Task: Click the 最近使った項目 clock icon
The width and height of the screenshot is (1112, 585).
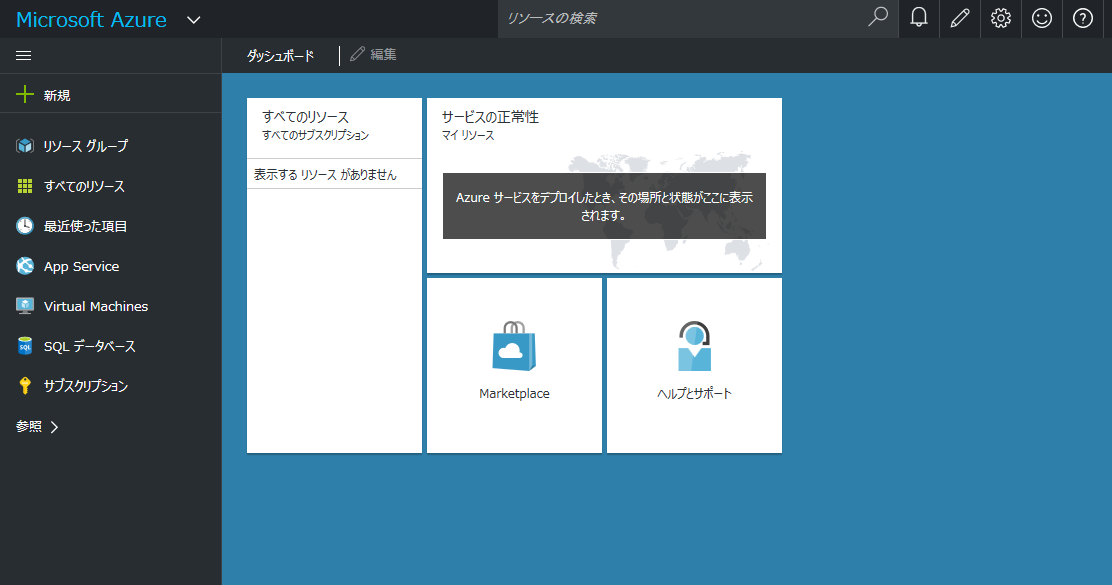Action: tap(25, 225)
